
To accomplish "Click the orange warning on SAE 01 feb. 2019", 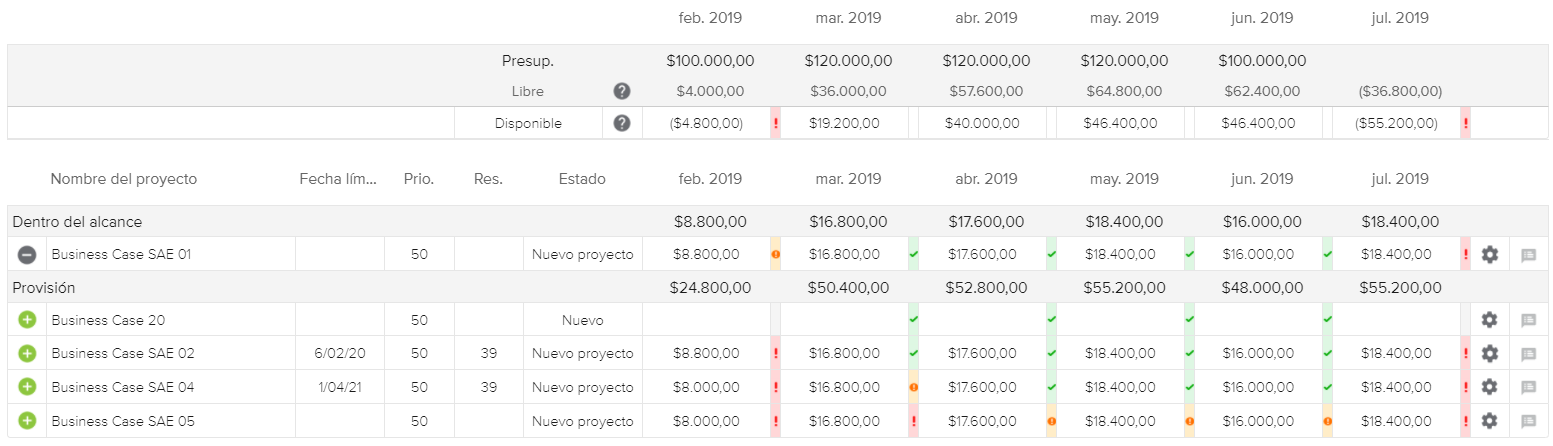I will point(775,254).
